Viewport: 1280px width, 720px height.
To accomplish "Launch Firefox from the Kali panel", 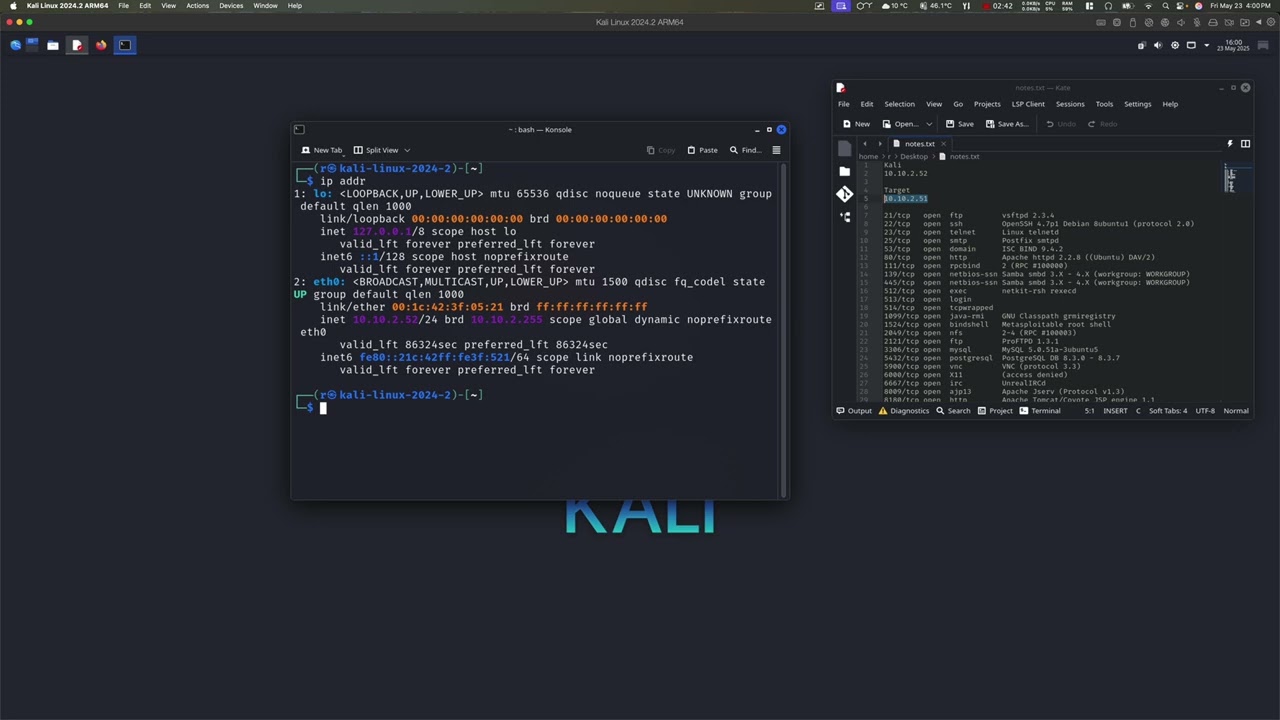I will (x=101, y=45).
